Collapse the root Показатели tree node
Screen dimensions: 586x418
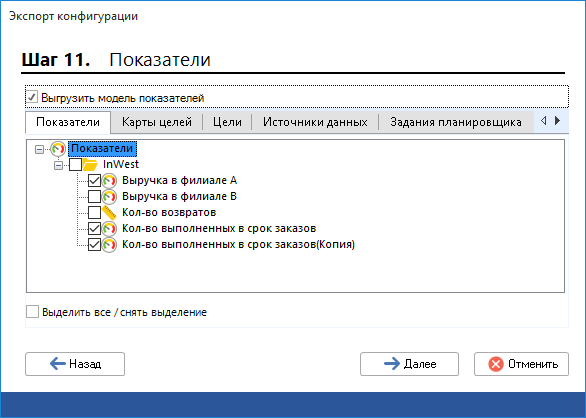(39, 149)
